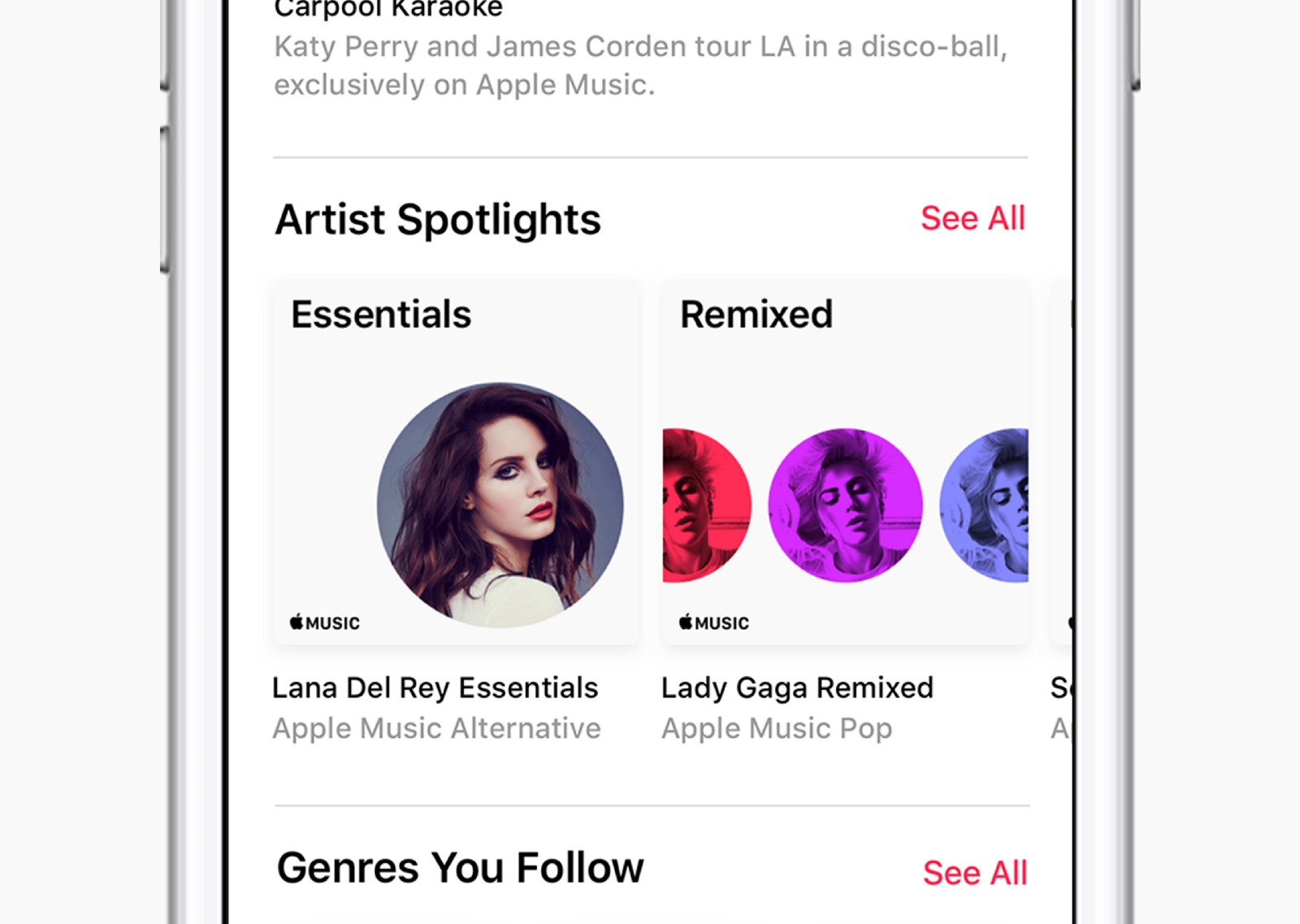Viewport: 1300px width, 924px height.
Task: Open the Lana Del Rey Essentials title
Action: click(x=435, y=688)
